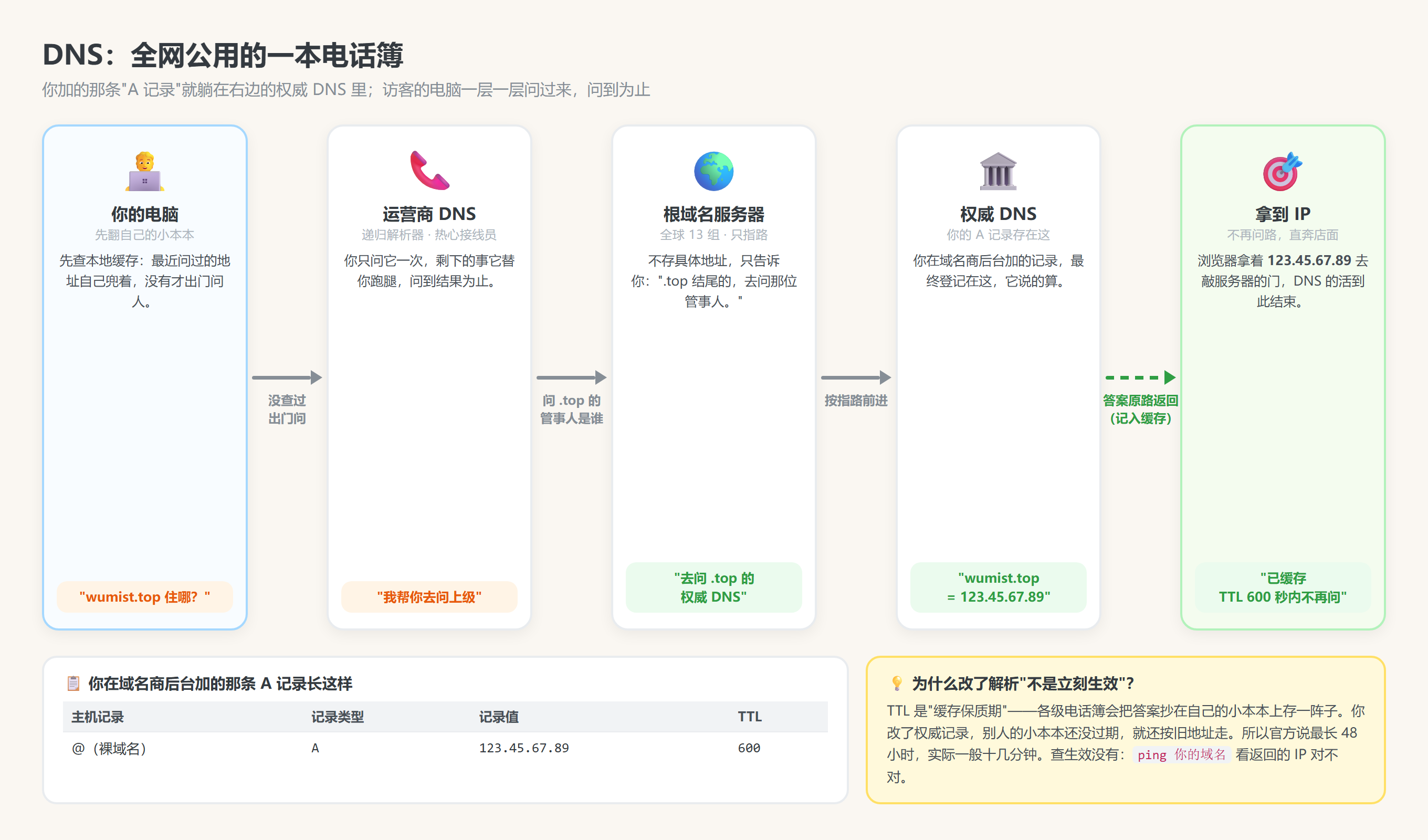Click the arrow label 问 .top 的 管事人是谁

(x=571, y=409)
